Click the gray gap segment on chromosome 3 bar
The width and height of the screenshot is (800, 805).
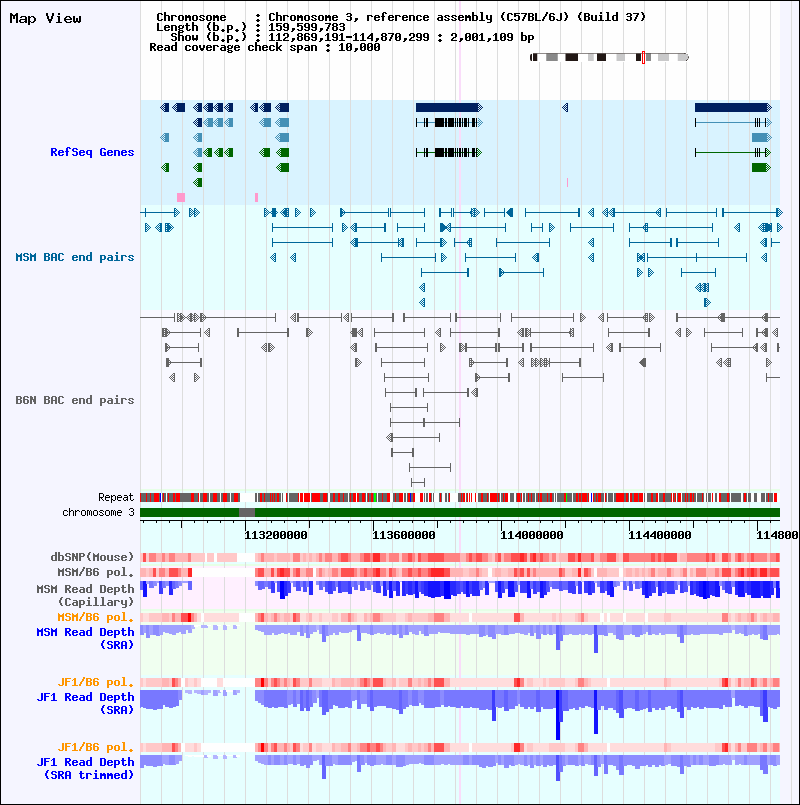coord(247,512)
